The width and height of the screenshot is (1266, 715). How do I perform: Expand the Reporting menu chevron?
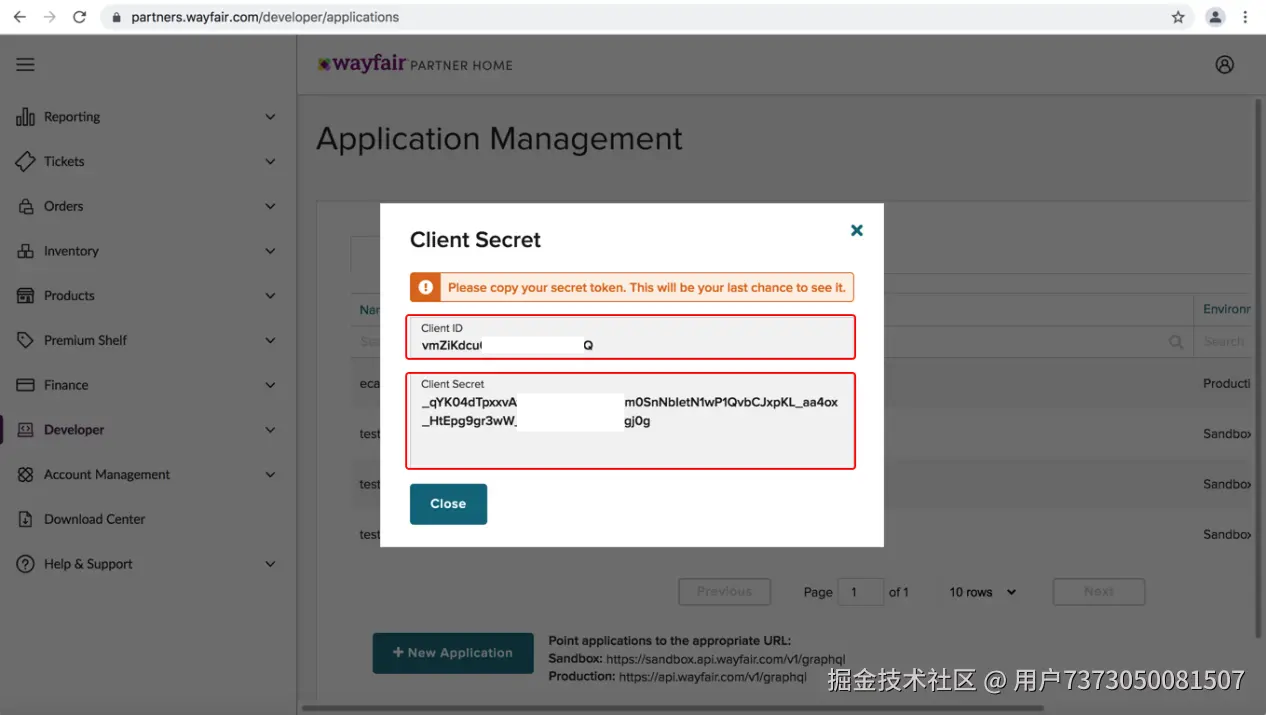pos(270,117)
